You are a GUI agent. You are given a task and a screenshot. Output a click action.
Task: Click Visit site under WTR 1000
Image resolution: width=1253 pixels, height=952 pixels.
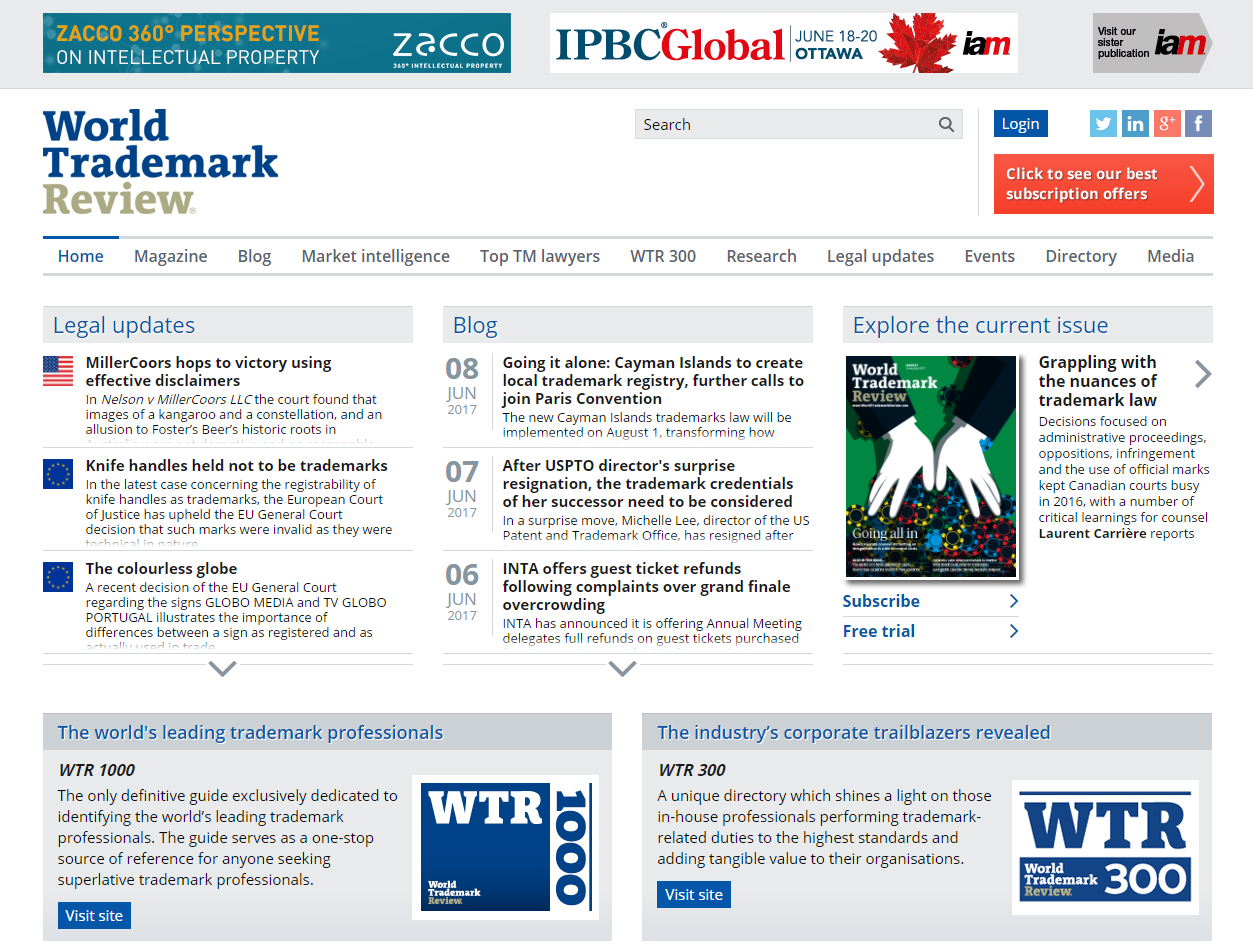[94, 915]
